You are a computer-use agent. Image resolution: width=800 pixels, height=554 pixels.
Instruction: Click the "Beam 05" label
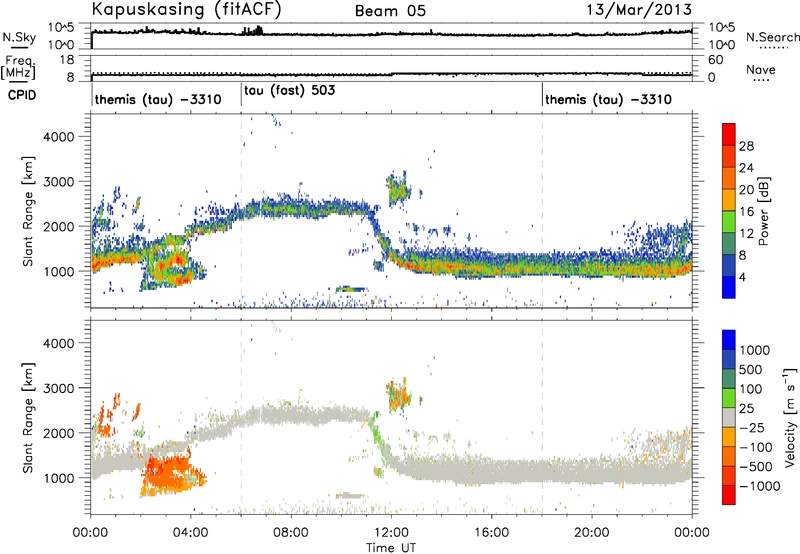point(390,11)
